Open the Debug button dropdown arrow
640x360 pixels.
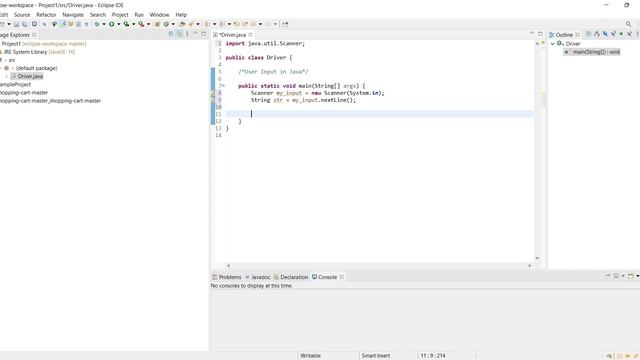coord(104,24)
